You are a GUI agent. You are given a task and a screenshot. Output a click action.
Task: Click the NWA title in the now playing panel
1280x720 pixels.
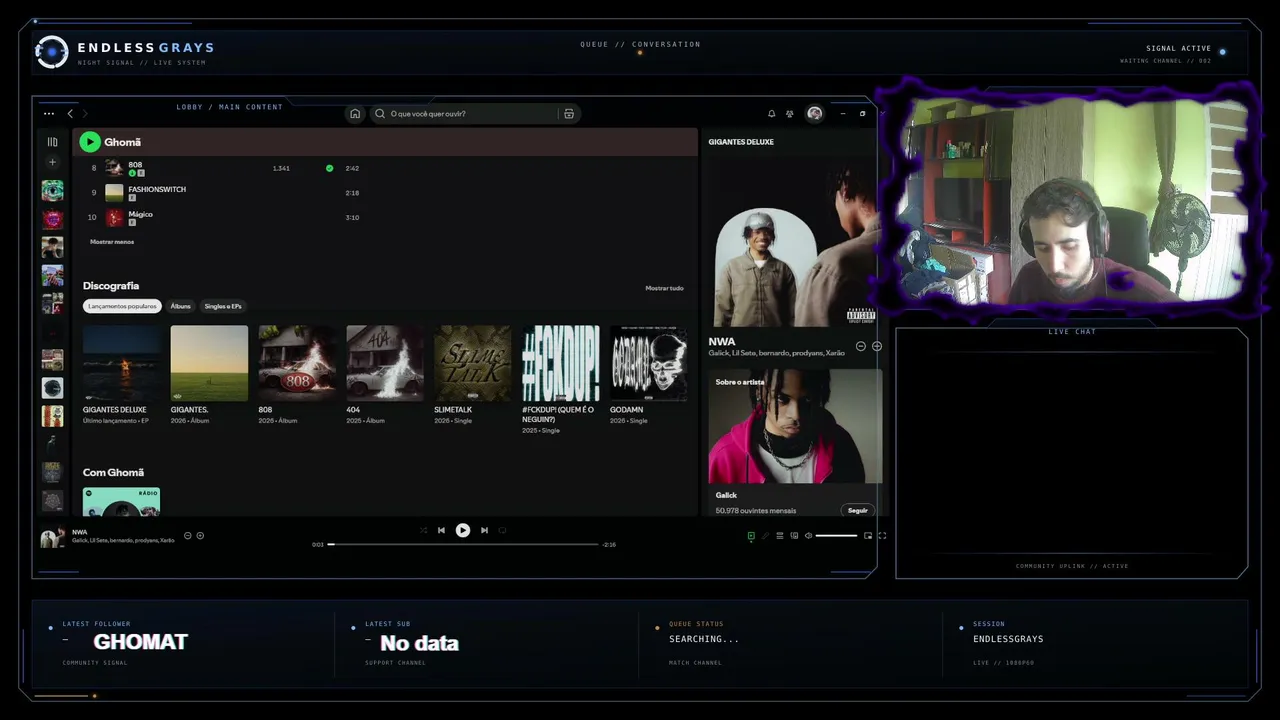722,342
